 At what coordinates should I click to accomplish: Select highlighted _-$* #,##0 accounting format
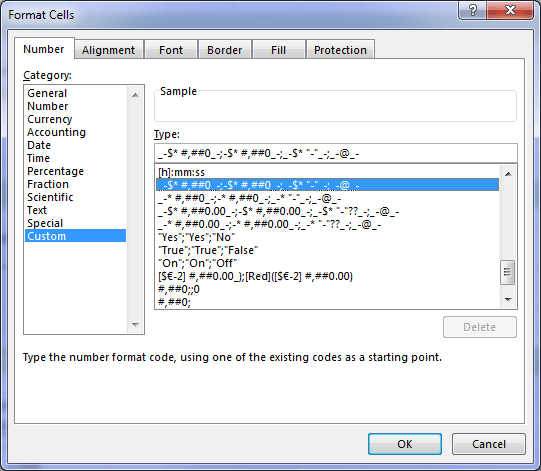327,185
